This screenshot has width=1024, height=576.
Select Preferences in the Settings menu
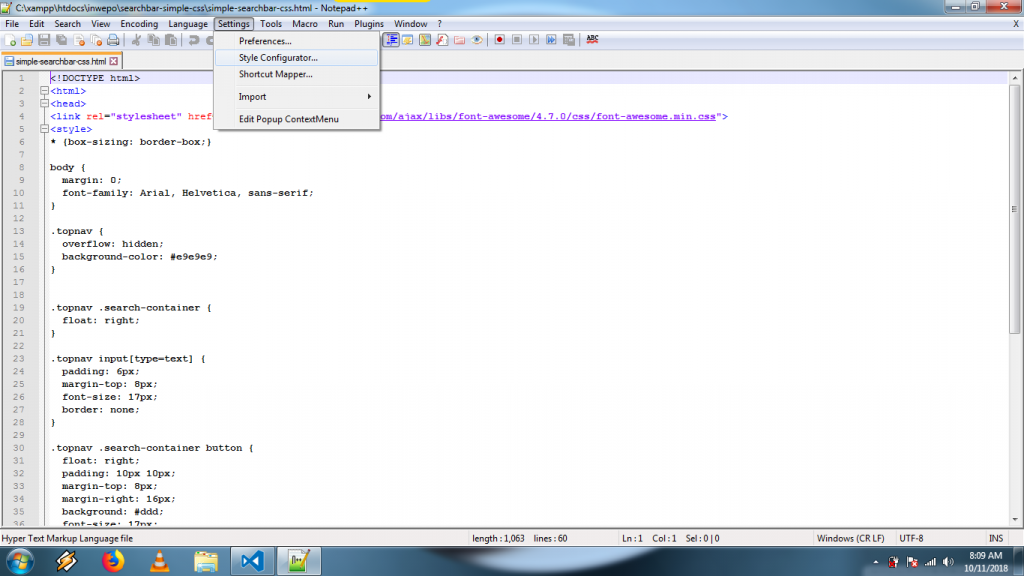point(265,41)
